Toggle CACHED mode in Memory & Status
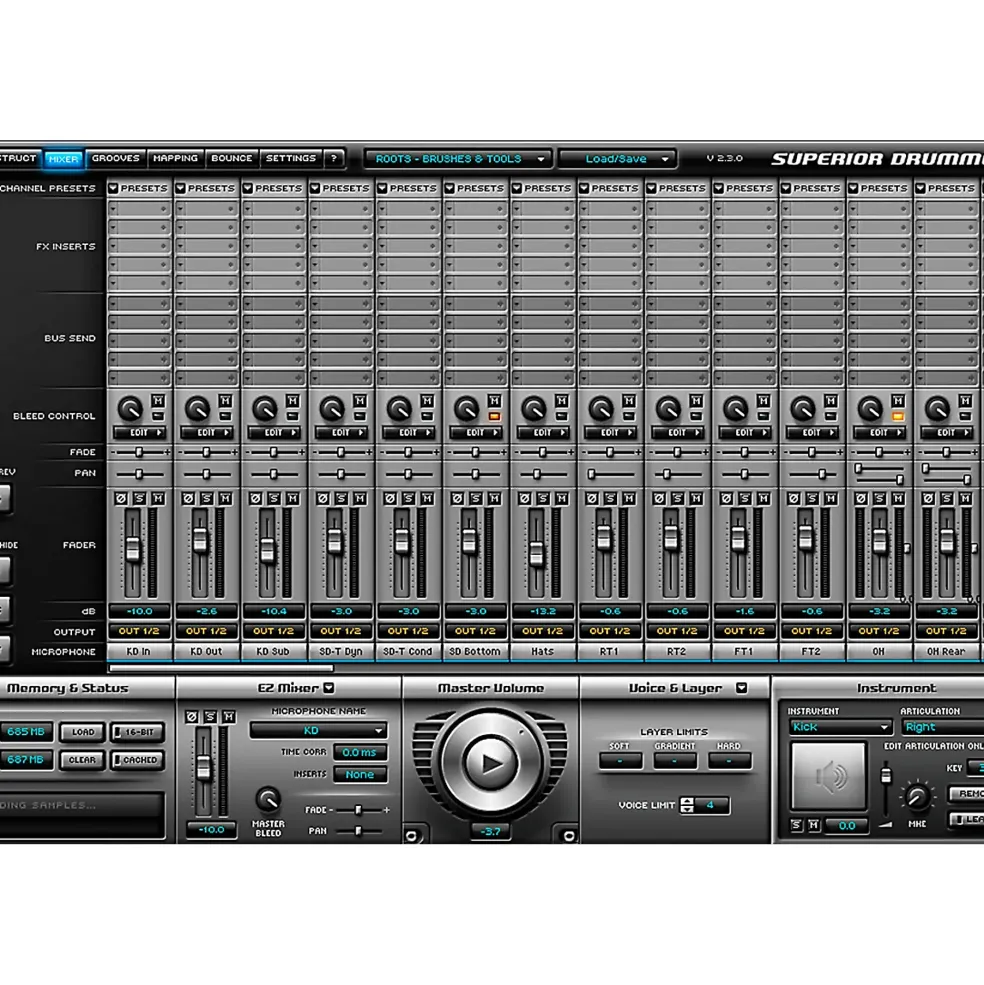This screenshot has width=984, height=985. click(x=137, y=760)
